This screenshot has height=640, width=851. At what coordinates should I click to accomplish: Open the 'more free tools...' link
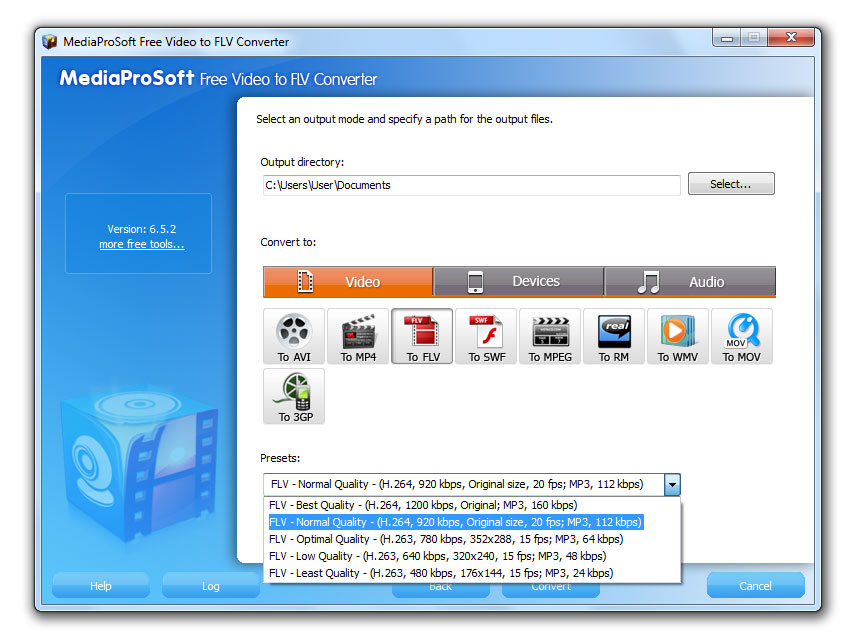click(x=142, y=244)
